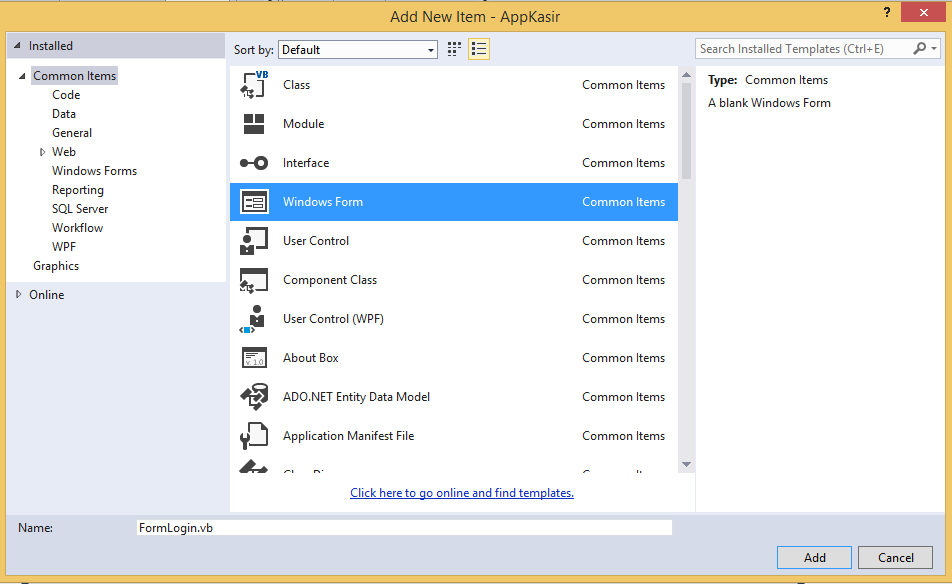Click the template list scroll down arrow
This screenshot has width=952, height=584.
pyautogui.click(x=687, y=464)
